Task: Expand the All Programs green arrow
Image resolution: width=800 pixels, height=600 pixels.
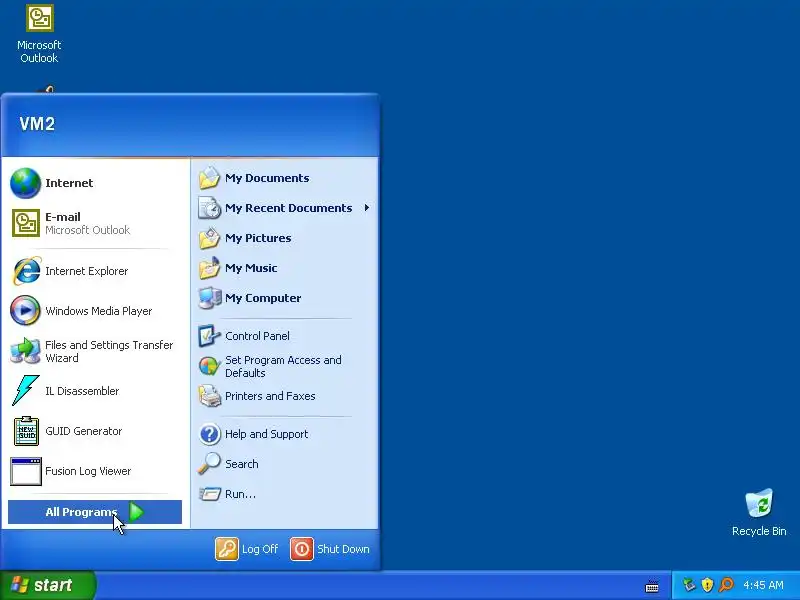Action: tap(136, 512)
